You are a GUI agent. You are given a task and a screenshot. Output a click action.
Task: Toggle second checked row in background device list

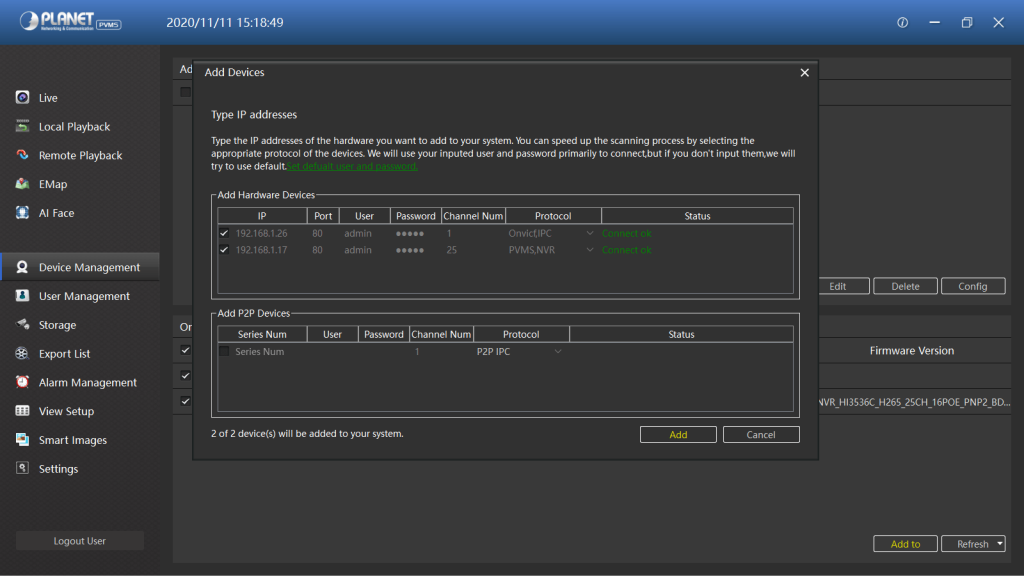[x=185, y=375]
